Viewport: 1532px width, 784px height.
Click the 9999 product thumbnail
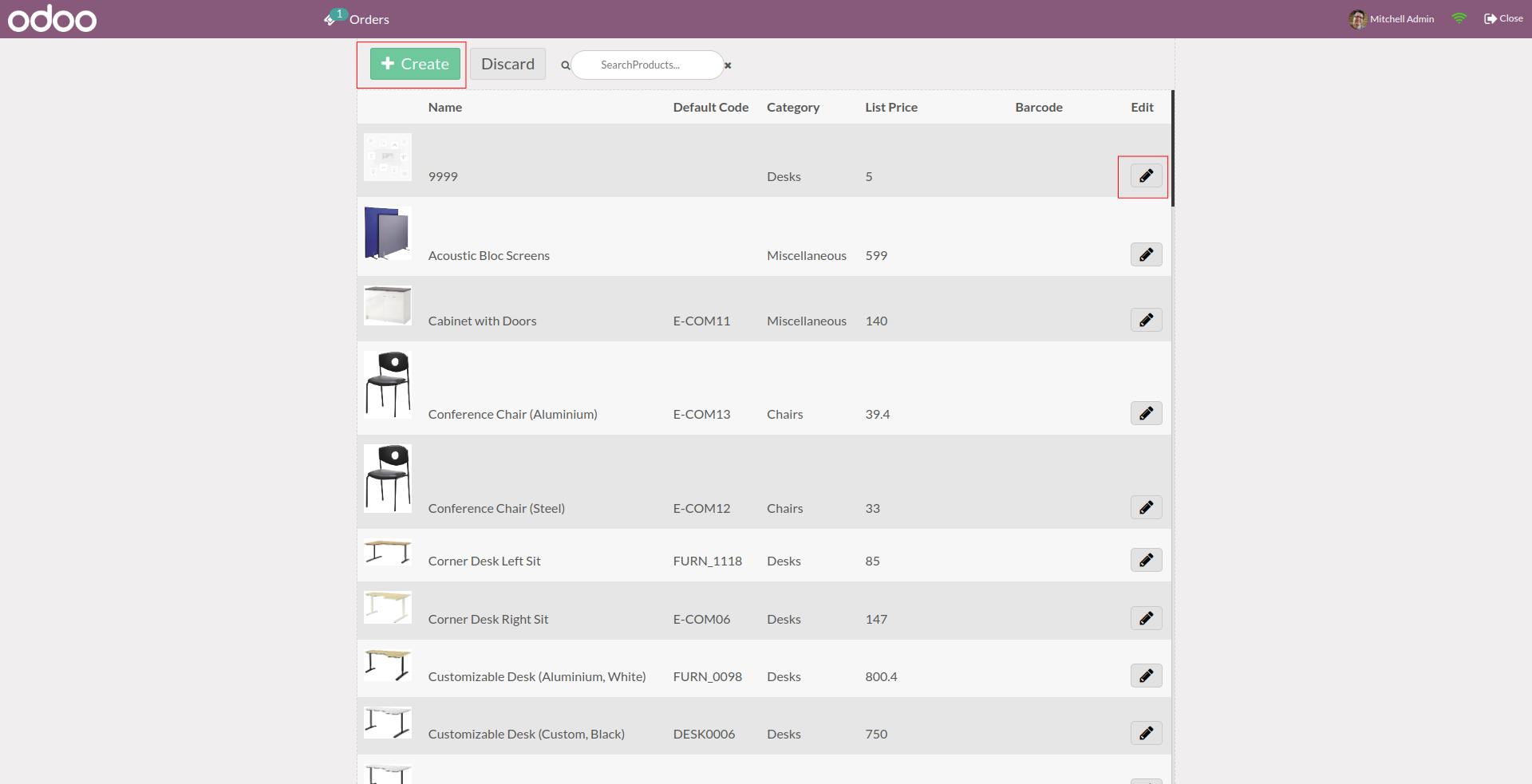pyautogui.click(x=388, y=157)
